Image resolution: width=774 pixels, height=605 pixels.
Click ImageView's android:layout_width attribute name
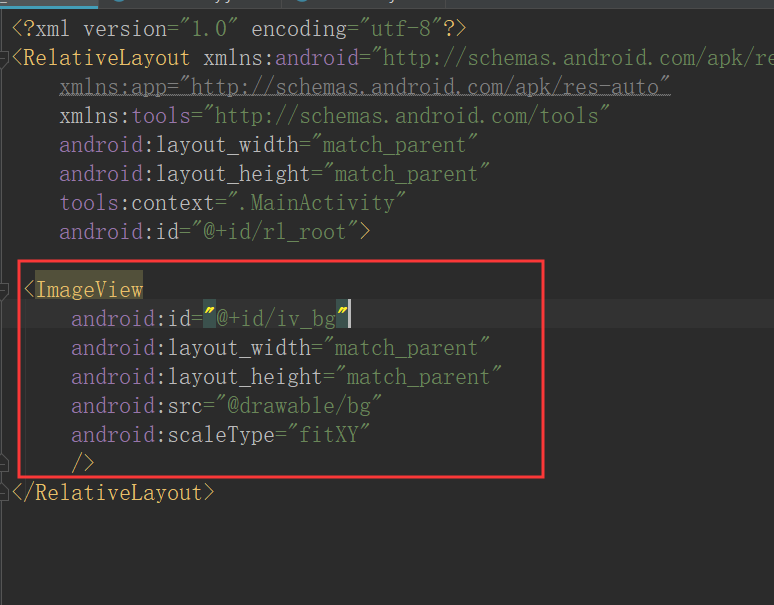pos(191,348)
